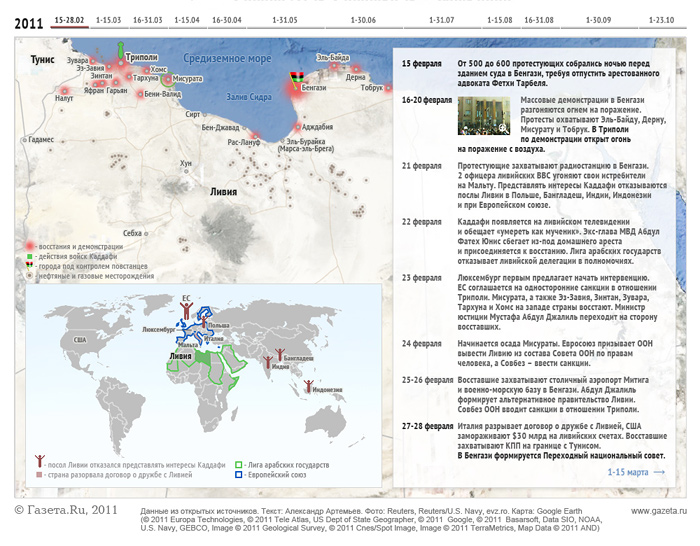Click the green square legend icon 'действия войск Каддафи'

29,257
